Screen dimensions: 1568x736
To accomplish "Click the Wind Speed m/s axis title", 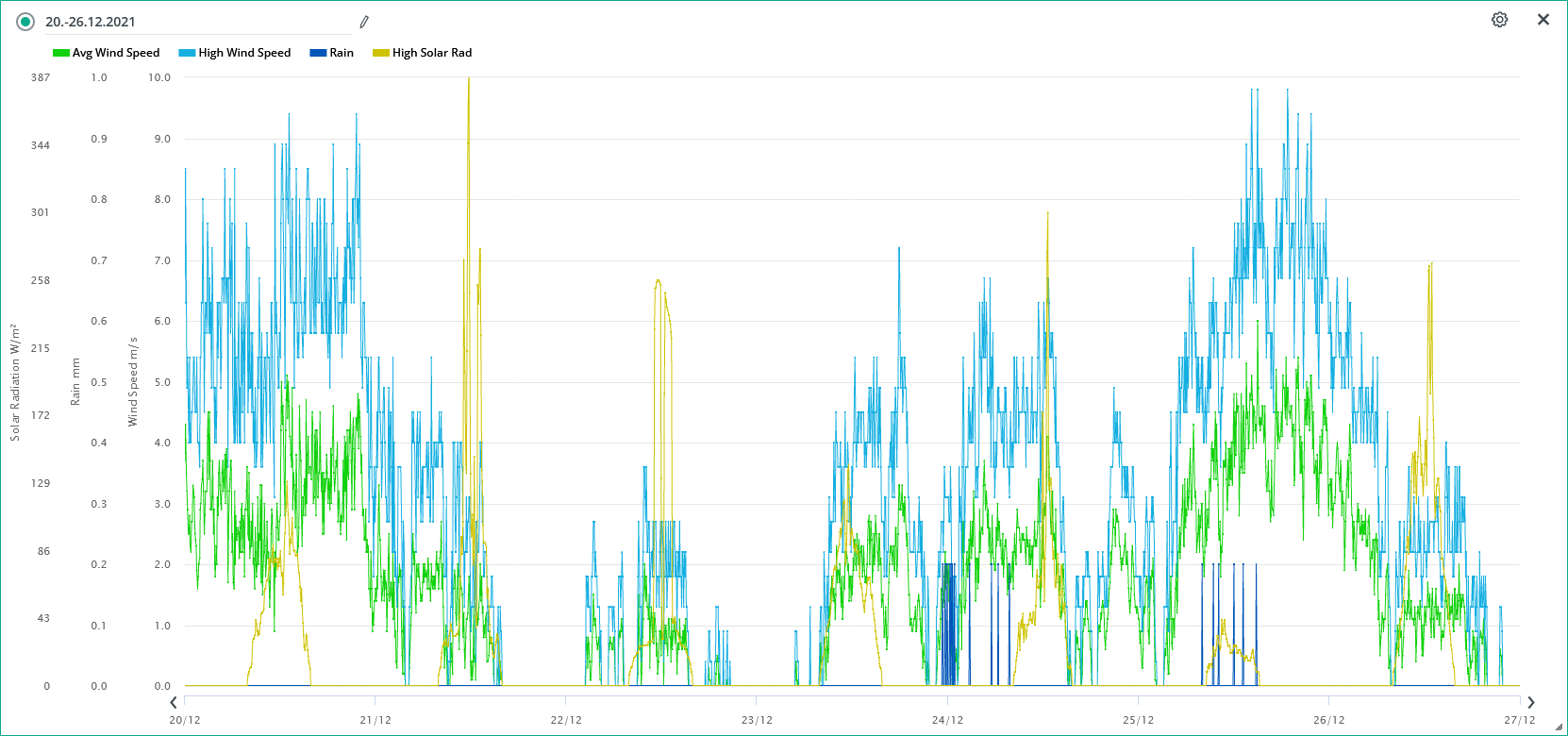I will [133, 381].
